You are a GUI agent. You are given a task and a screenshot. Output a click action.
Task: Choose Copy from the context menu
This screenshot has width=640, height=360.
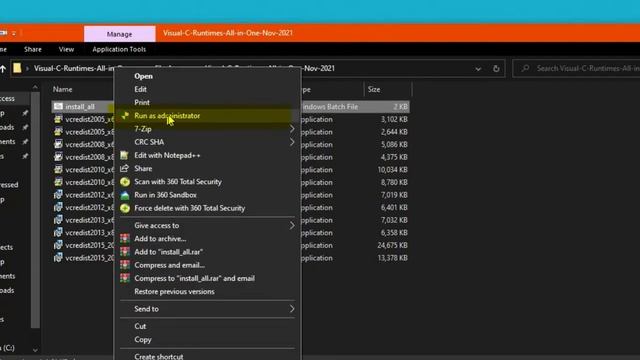click(143, 340)
